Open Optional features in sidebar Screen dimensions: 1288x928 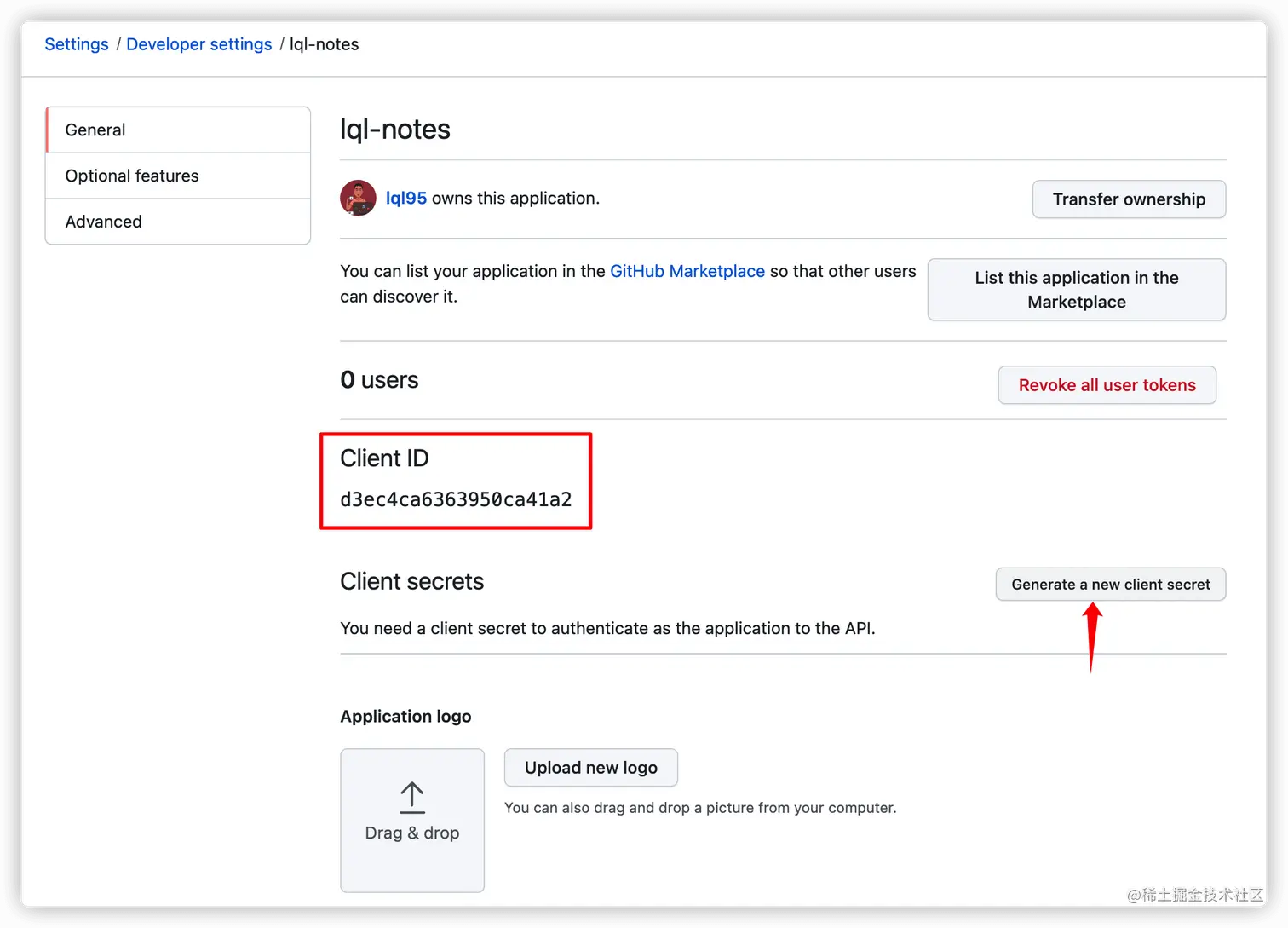tap(178, 176)
